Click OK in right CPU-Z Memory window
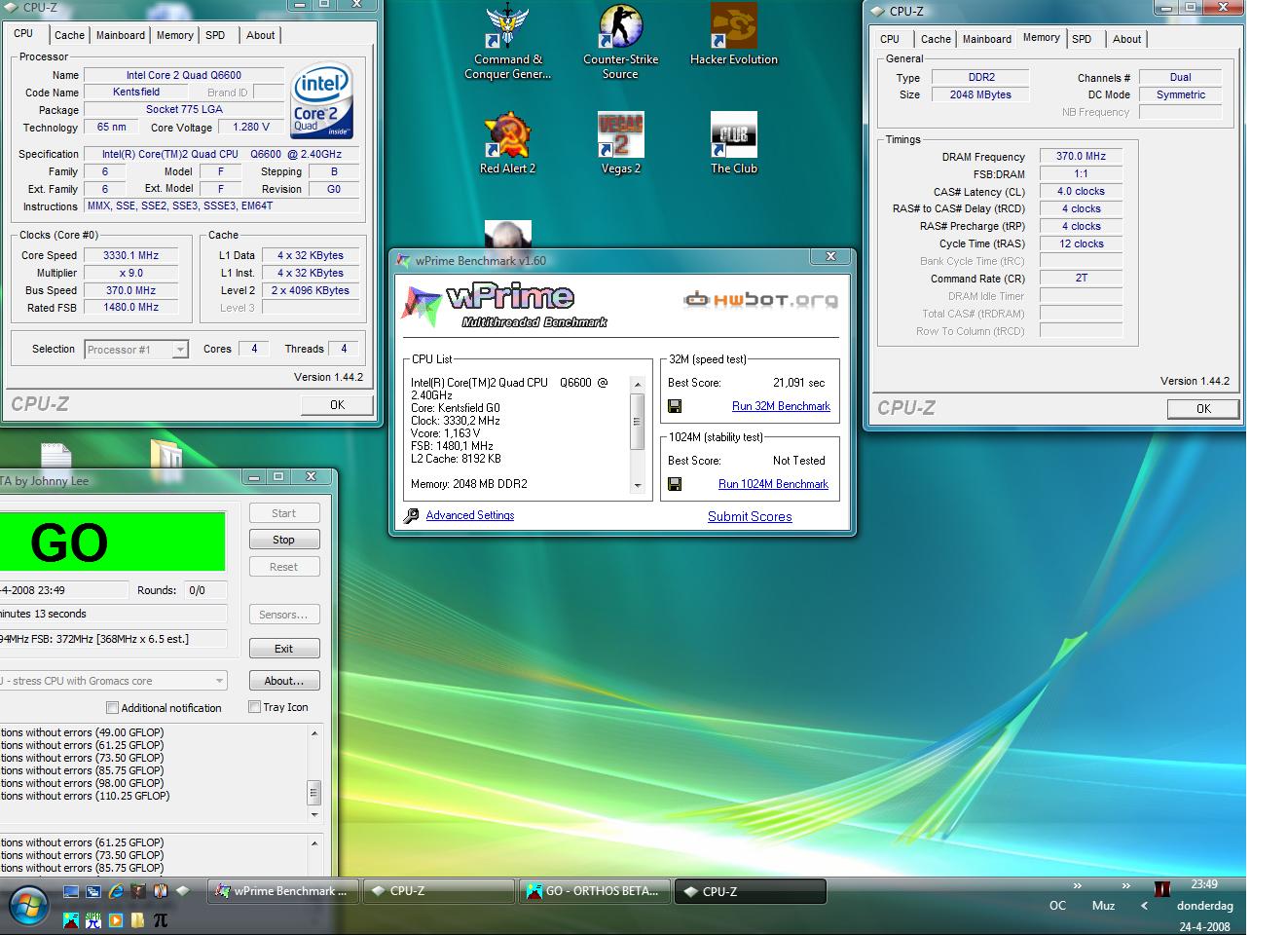The width and height of the screenshot is (1288, 935). click(1203, 409)
